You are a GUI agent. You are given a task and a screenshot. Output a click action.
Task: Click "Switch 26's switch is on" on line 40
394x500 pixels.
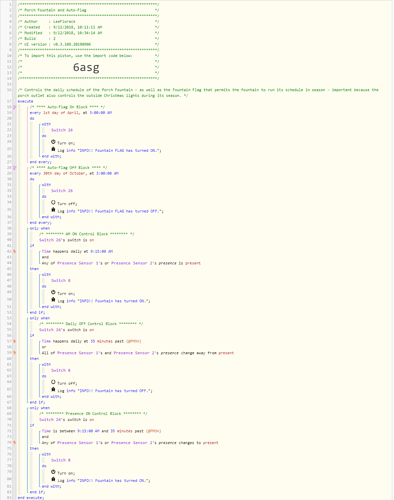tap(66, 240)
